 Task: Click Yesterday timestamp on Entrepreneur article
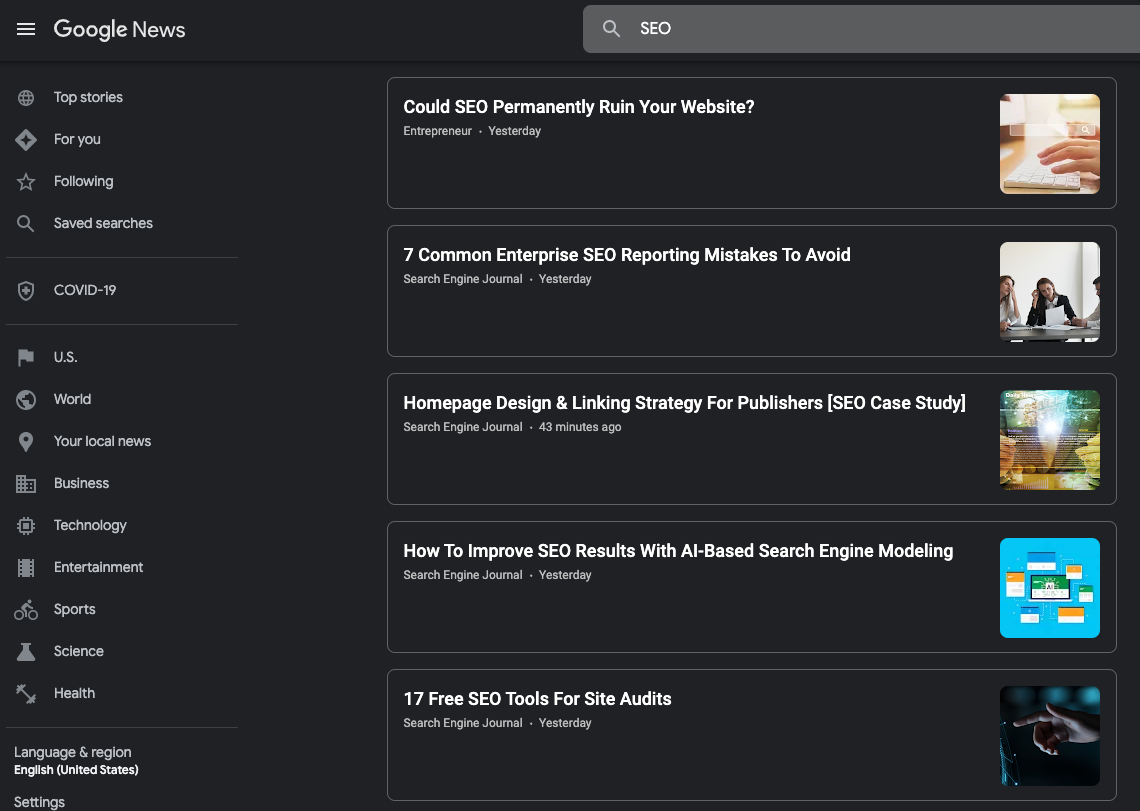[x=515, y=131]
